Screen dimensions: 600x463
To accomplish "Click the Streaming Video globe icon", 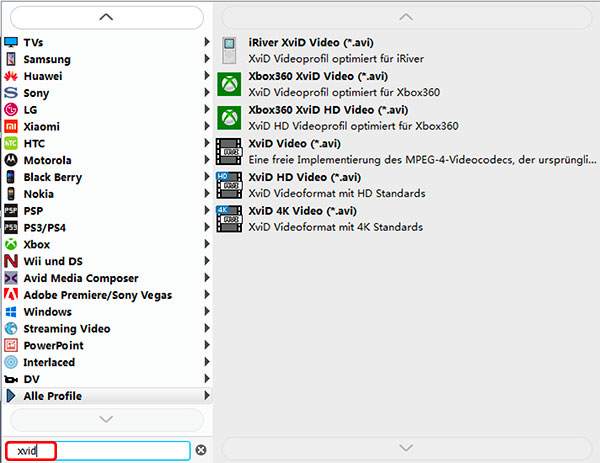I will (11, 328).
